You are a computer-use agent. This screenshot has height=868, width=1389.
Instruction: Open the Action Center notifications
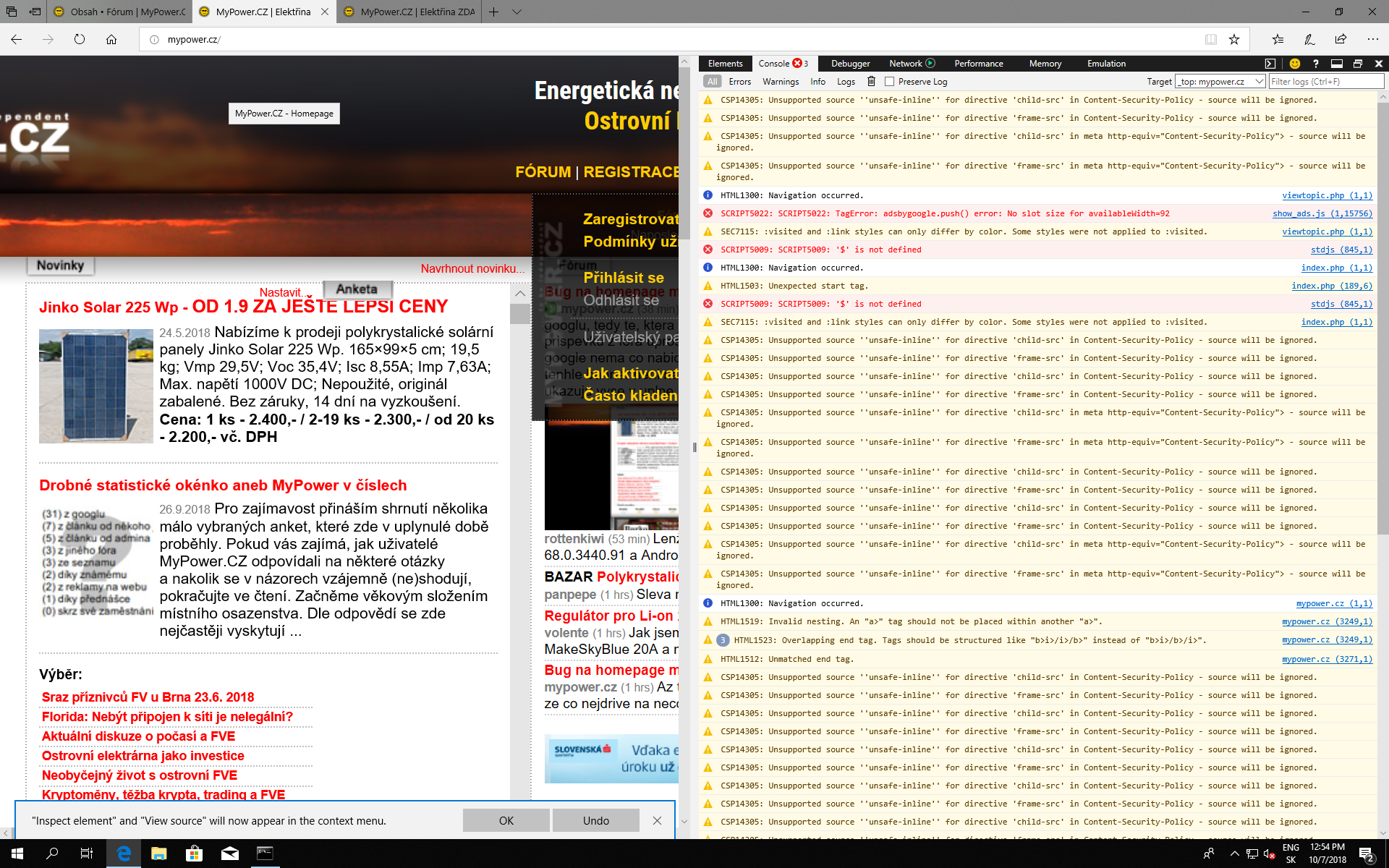pyautogui.click(x=1367, y=854)
